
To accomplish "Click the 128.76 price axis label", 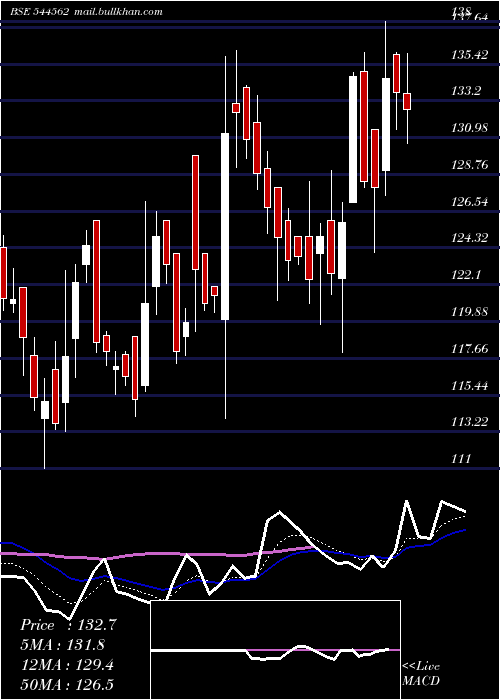I will (469, 165).
